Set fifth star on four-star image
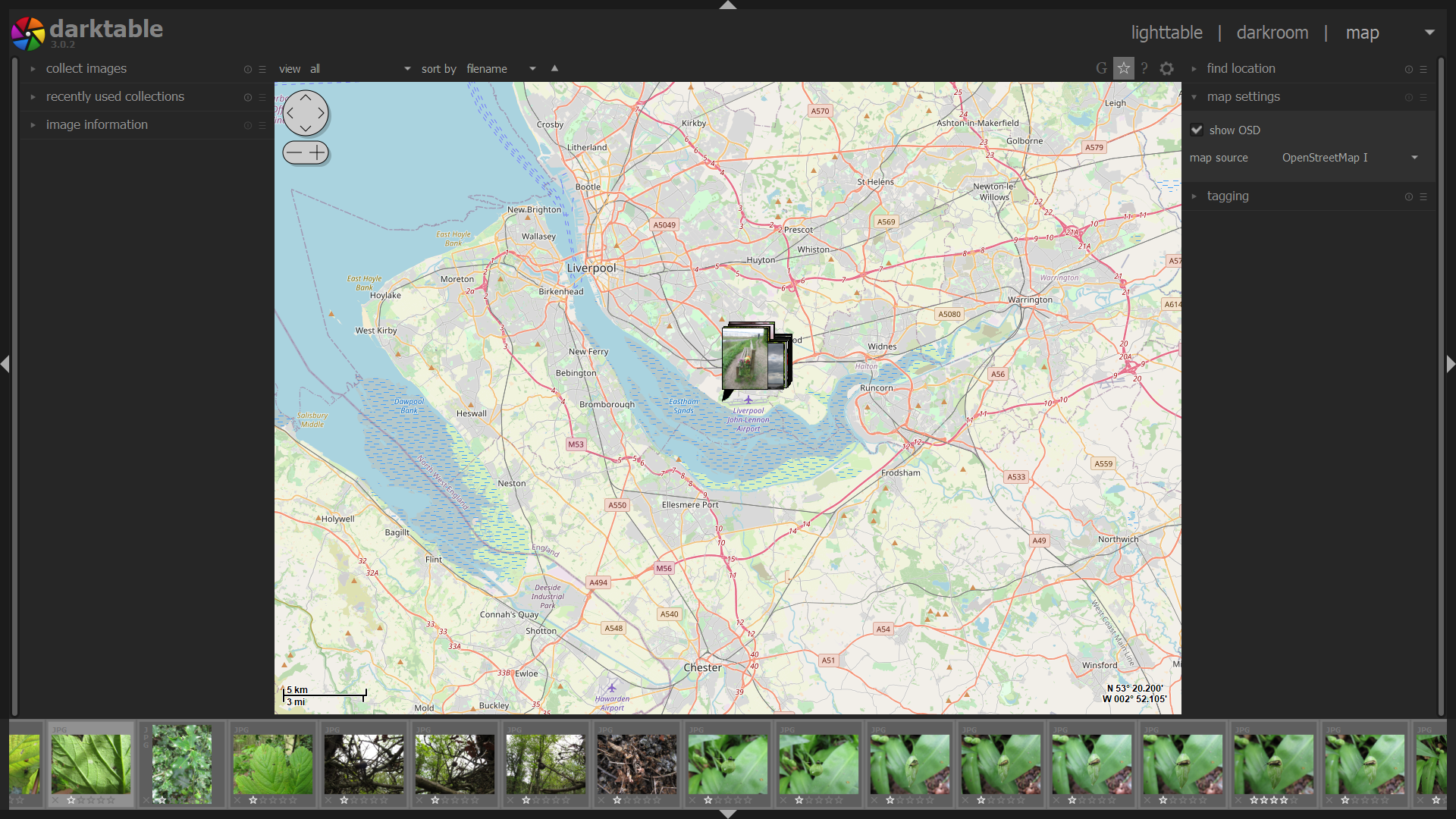The width and height of the screenshot is (1456, 819). pos(1294,800)
